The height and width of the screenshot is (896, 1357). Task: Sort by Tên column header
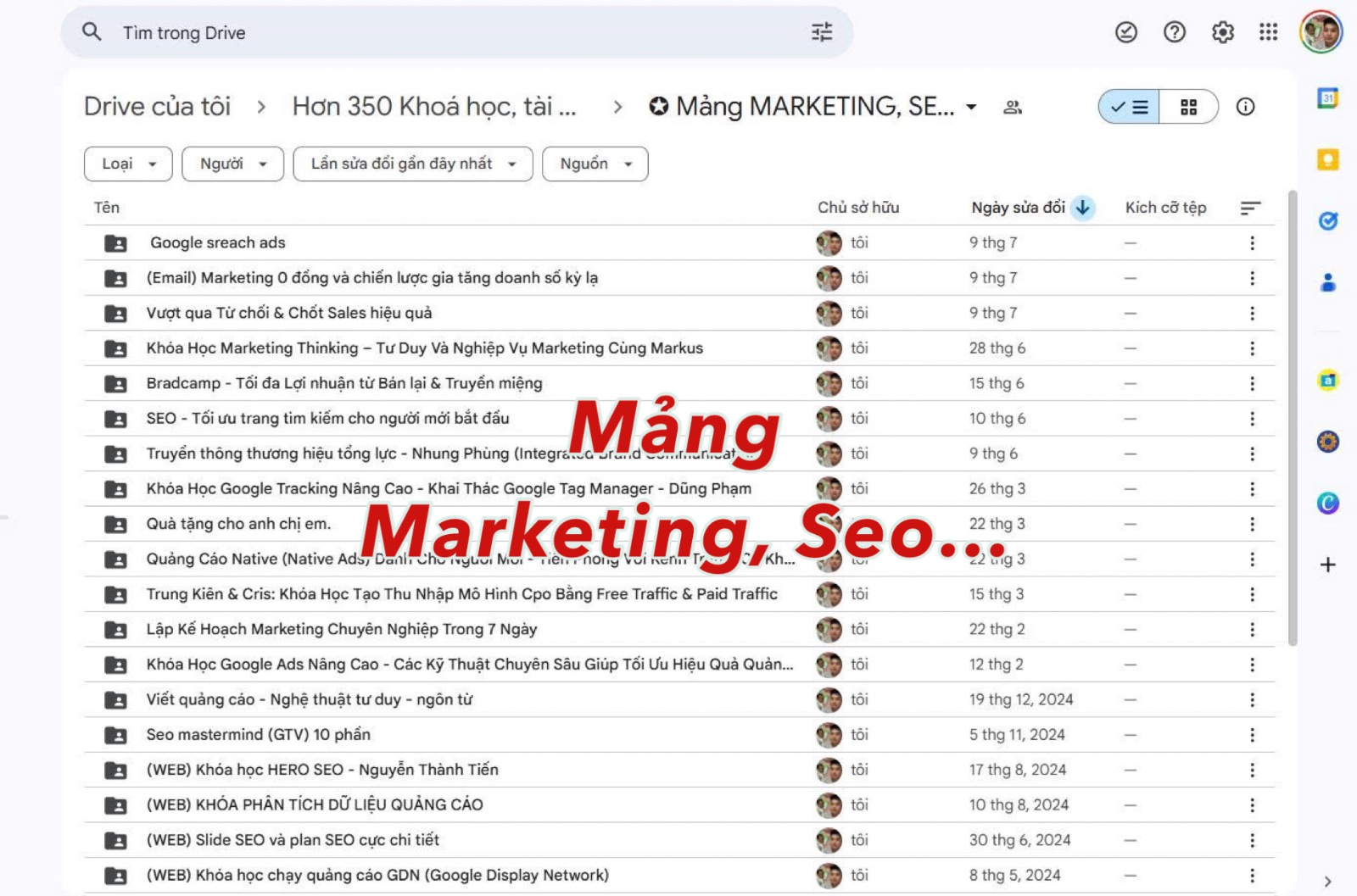tap(107, 208)
